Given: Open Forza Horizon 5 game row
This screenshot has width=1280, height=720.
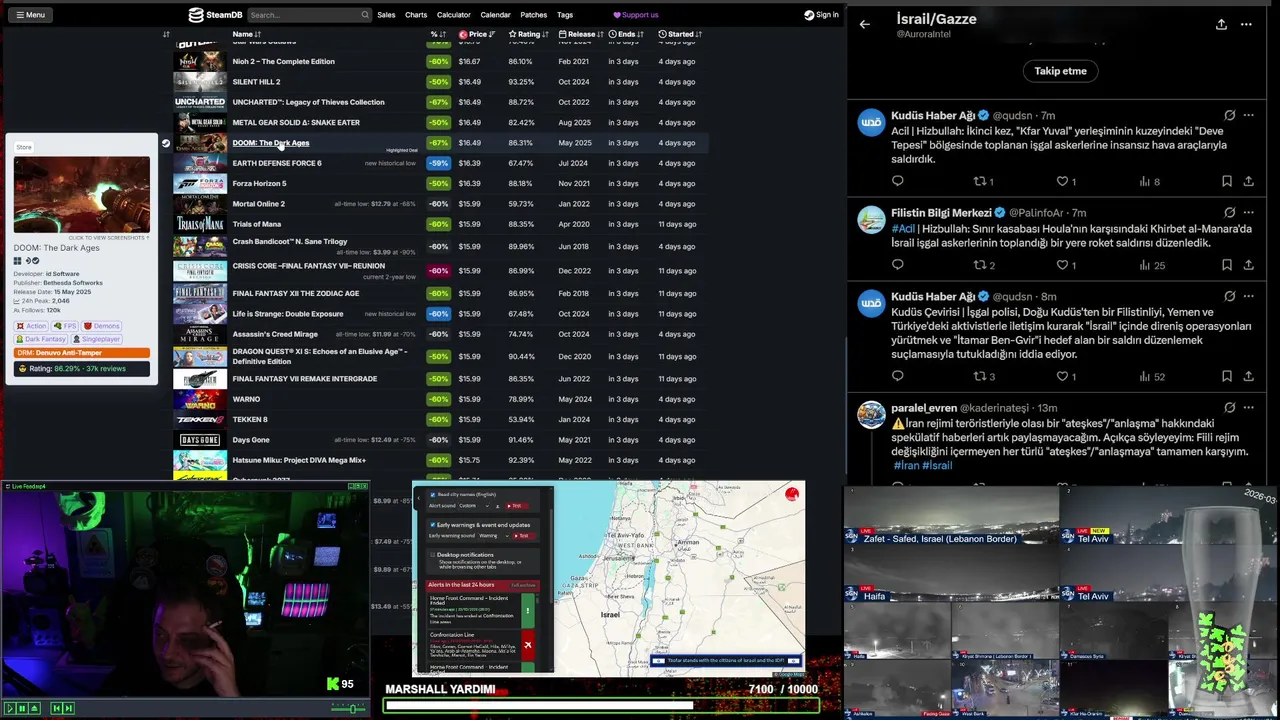Looking at the screenshot, I should click(x=440, y=184).
